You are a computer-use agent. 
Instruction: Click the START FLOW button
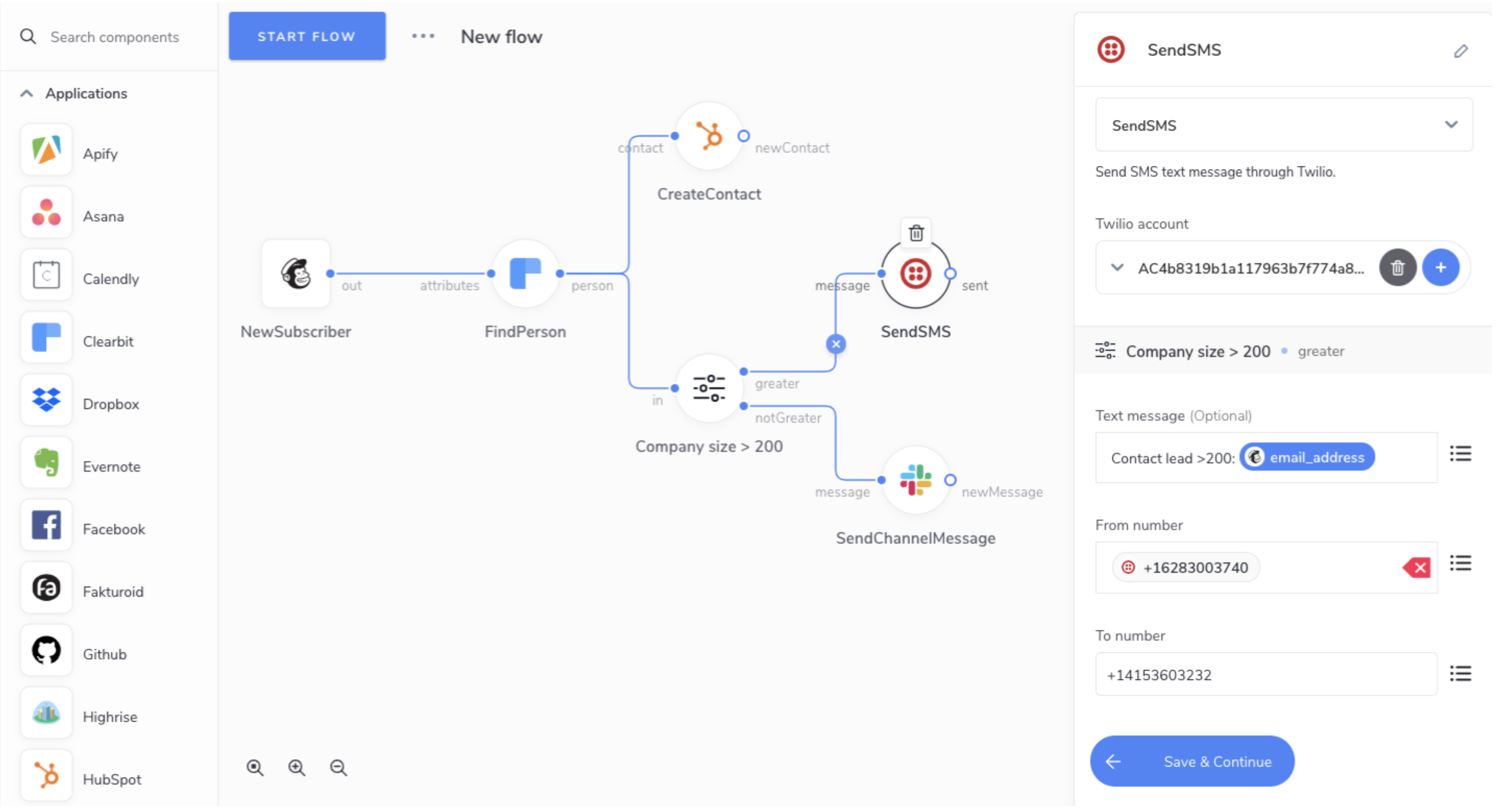pyautogui.click(x=308, y=36)
